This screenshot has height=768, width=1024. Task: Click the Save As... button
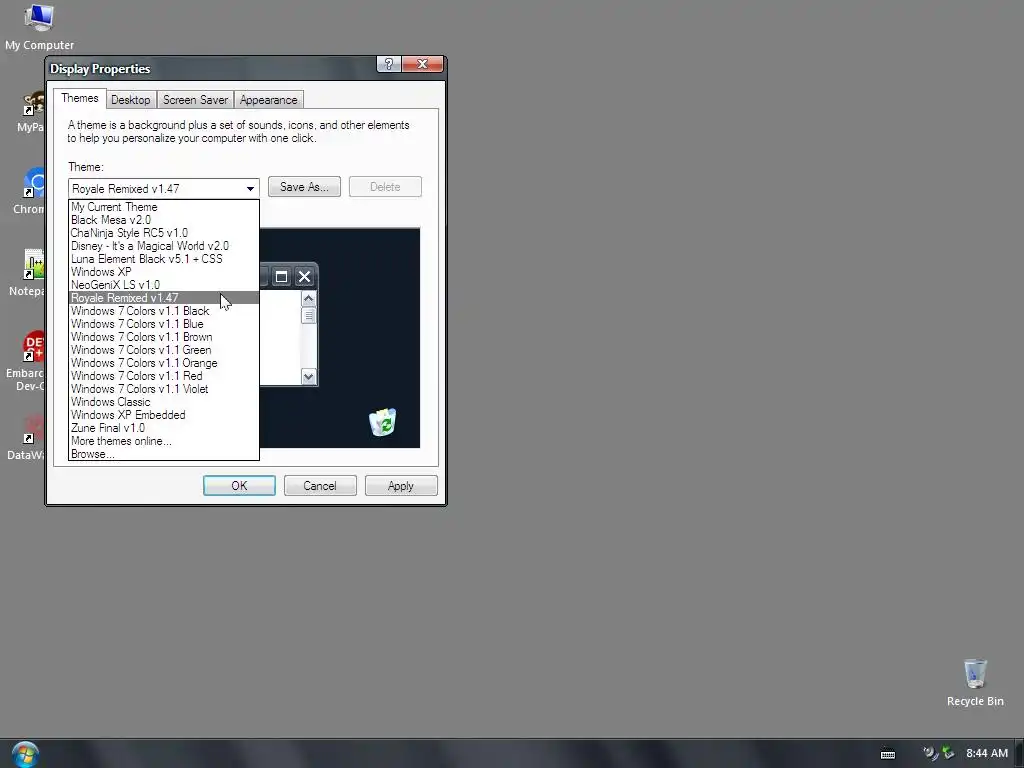tap(304, 187)
